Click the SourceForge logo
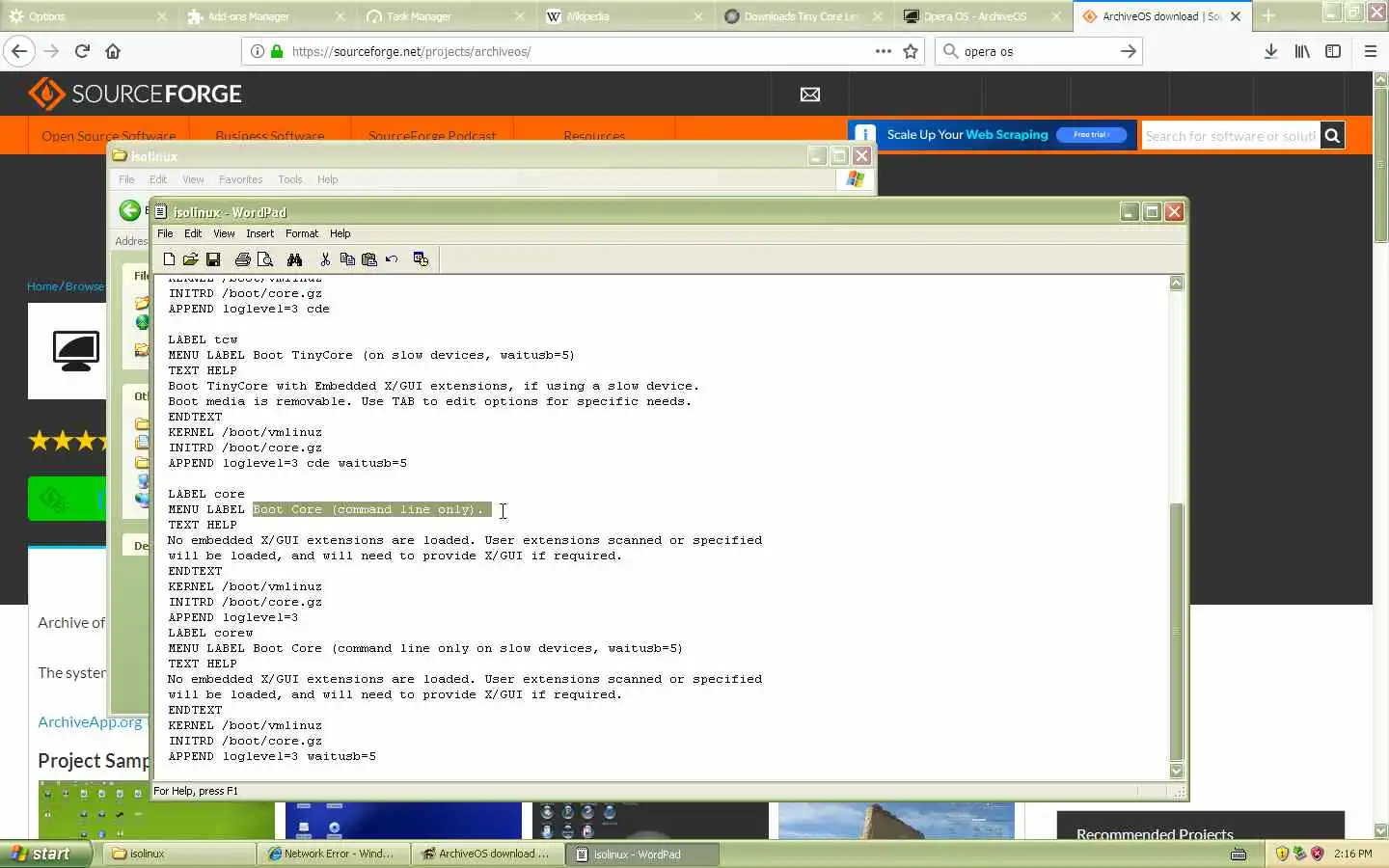This screenshot has height=868, width=1389. click(135, 94)
